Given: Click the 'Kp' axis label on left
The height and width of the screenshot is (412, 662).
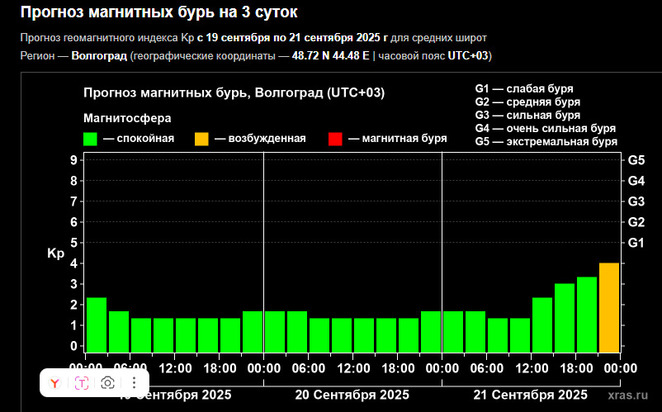Looking at the screenshot, I should 55,254.
